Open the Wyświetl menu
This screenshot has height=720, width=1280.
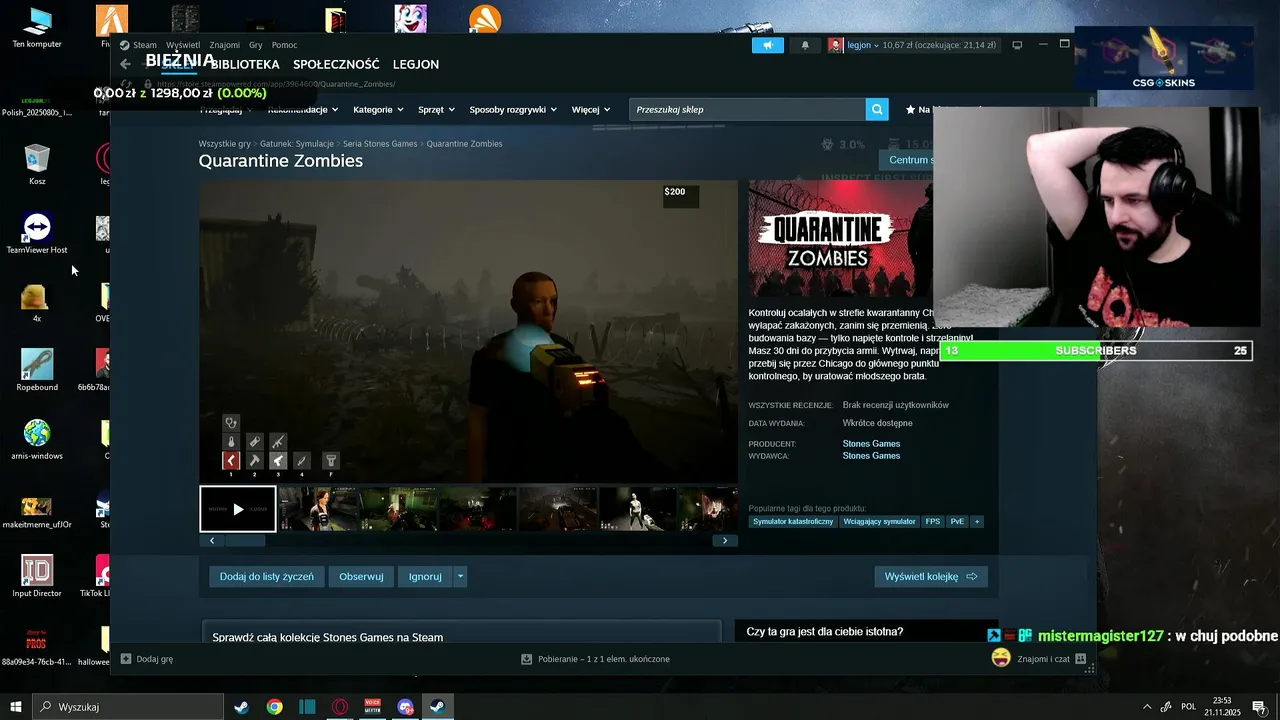click(183, 45)
